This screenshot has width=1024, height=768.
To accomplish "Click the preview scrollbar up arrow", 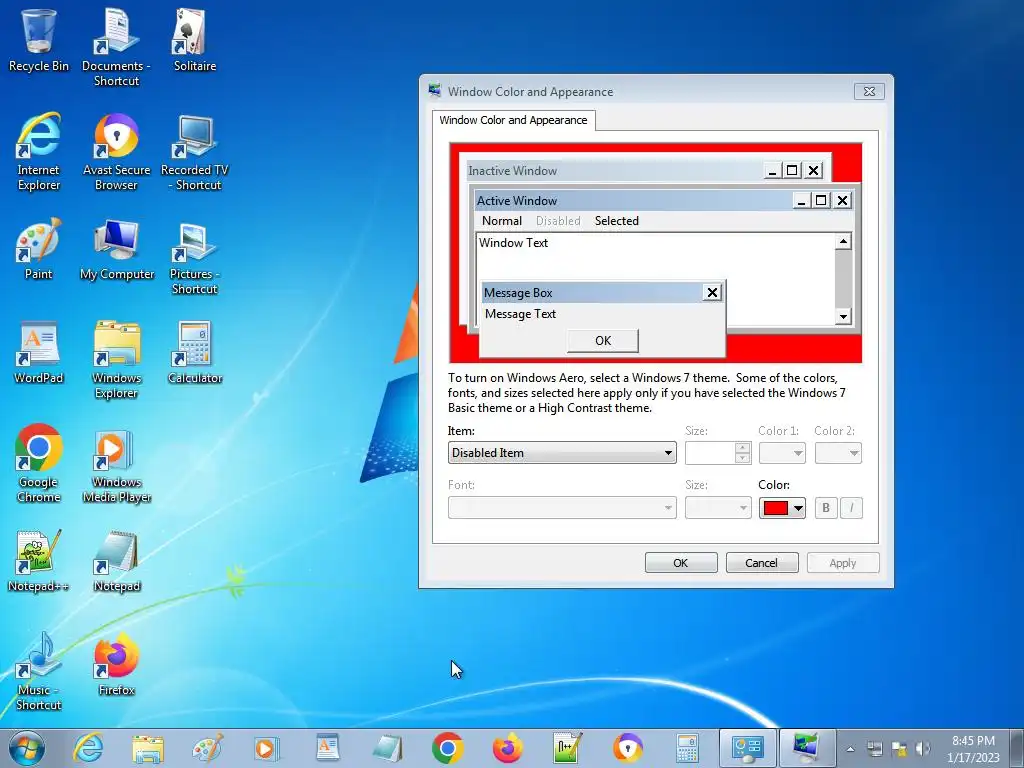I will 843,242.
